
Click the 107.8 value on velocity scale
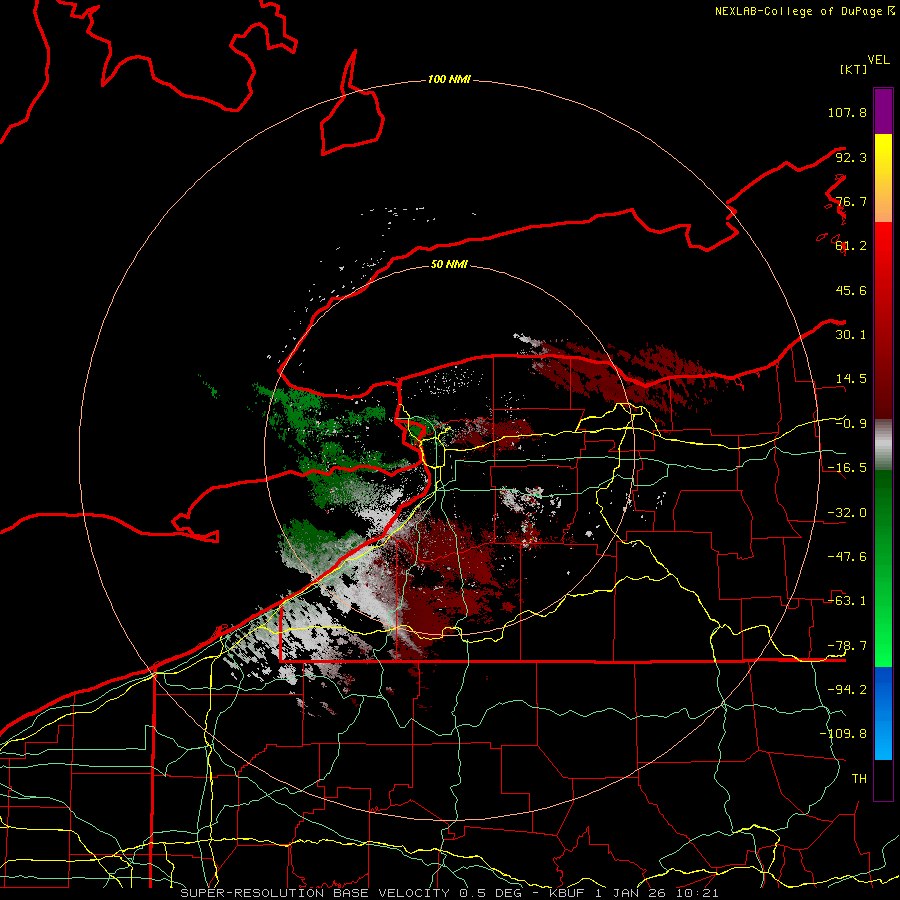[x=847, y=112]
